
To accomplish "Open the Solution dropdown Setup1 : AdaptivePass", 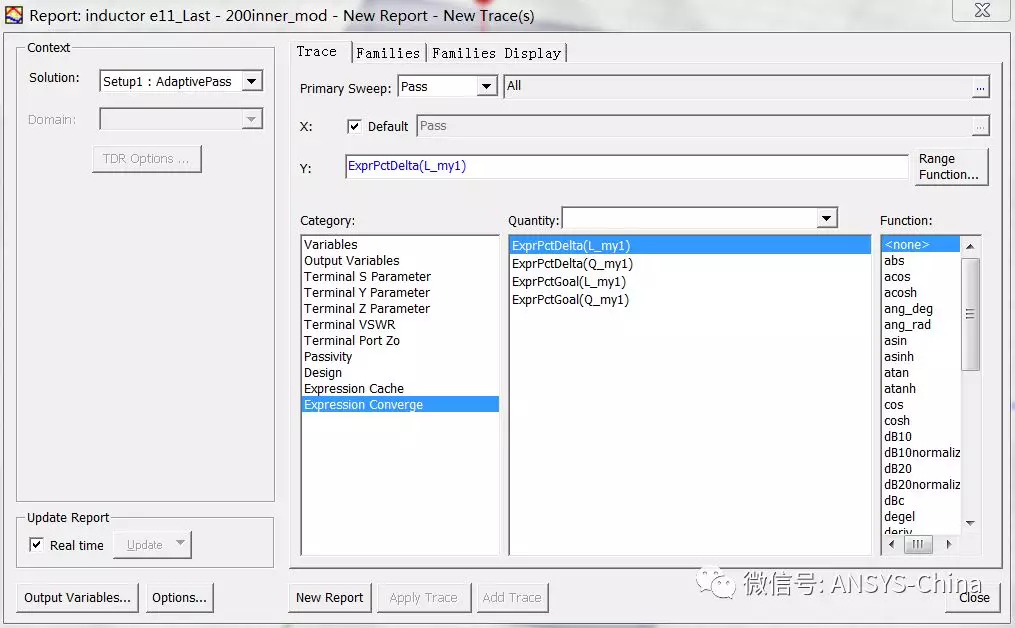I will coord(181,81).
